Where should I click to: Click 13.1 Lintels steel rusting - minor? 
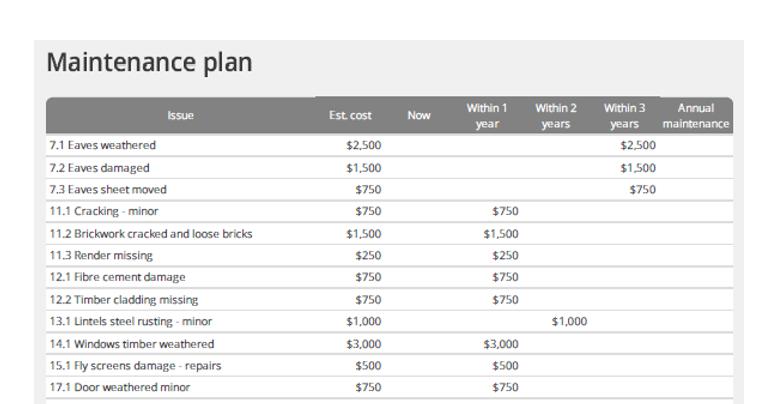[130, 321]
